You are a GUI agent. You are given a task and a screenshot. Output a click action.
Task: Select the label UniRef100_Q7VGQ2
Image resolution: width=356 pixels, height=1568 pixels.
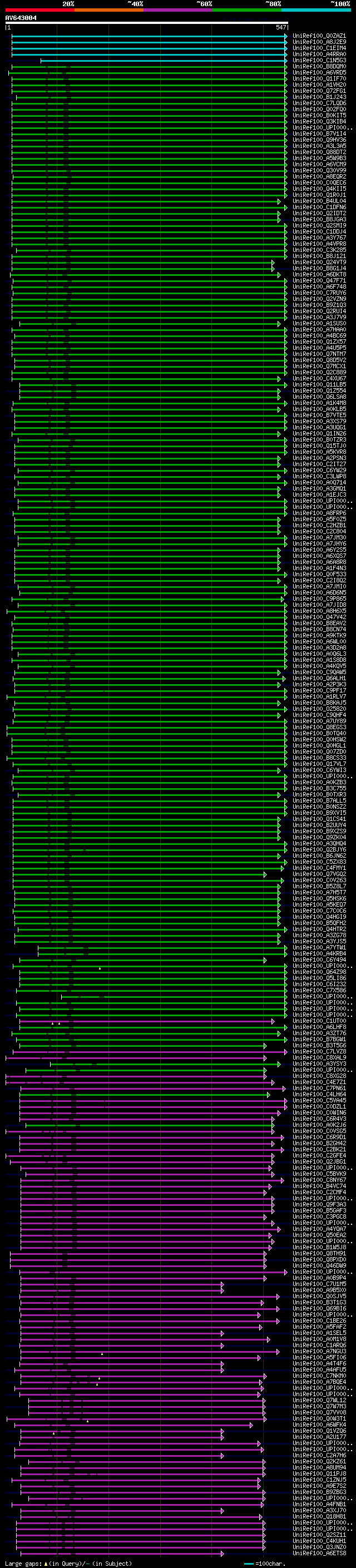319,874
